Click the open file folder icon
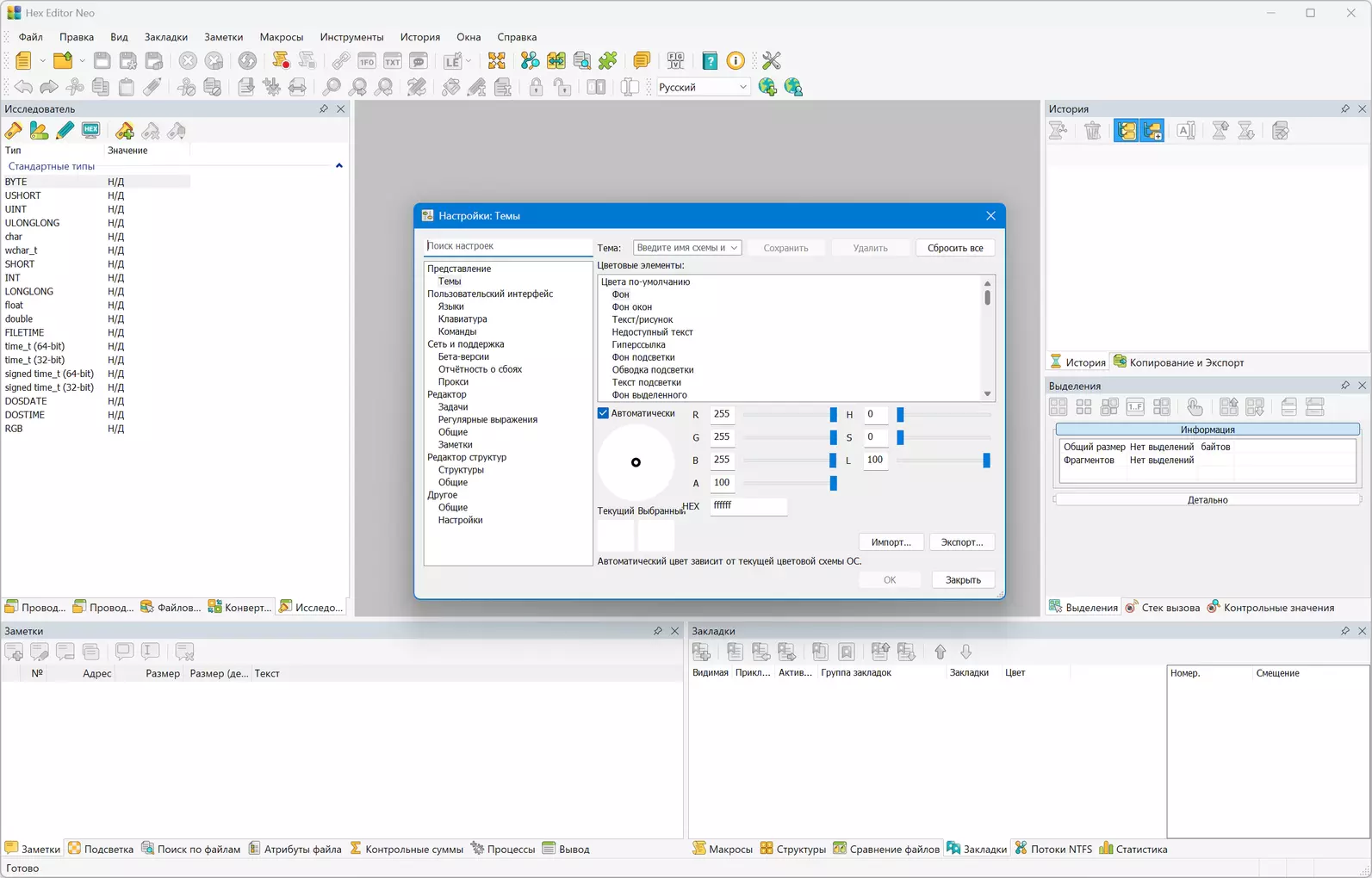The width and height of the screenshot is (1372, 878). pyautogui.click(x=63, y=61)
